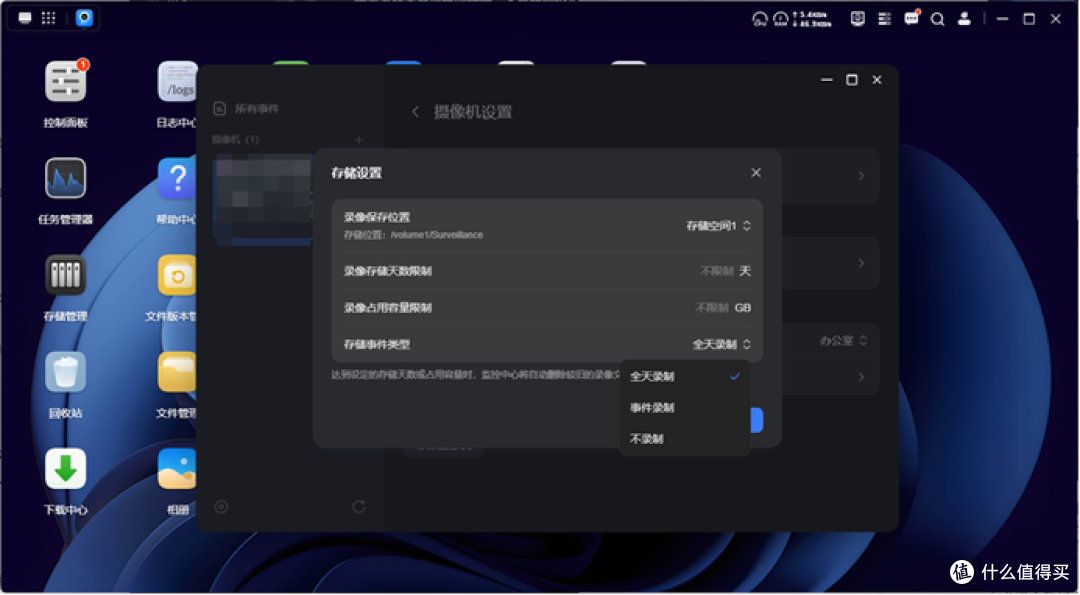
Task: Open the user account icon
Action: tap(964, 19)
